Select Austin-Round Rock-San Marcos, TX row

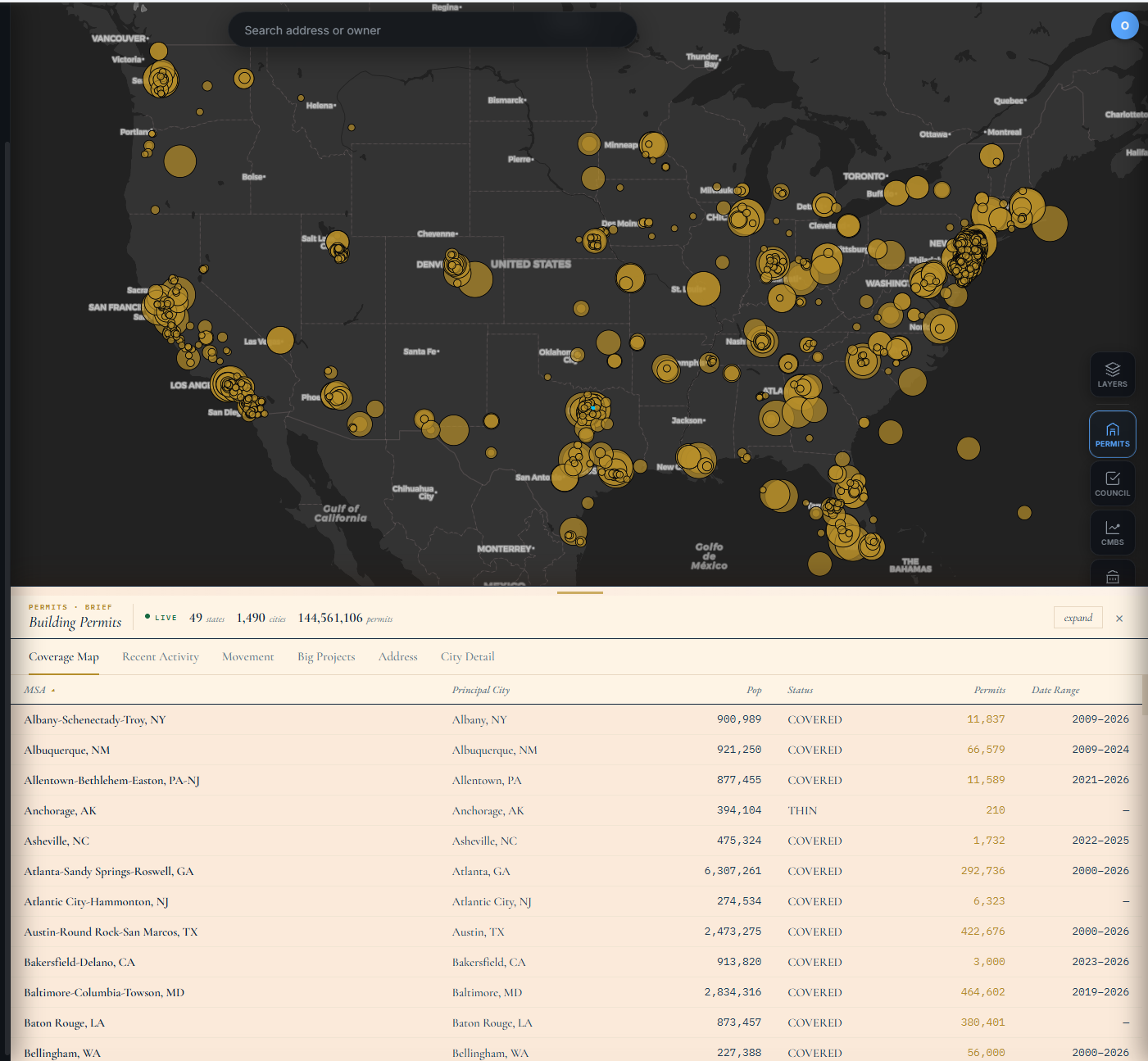click(x=576, y=932)
